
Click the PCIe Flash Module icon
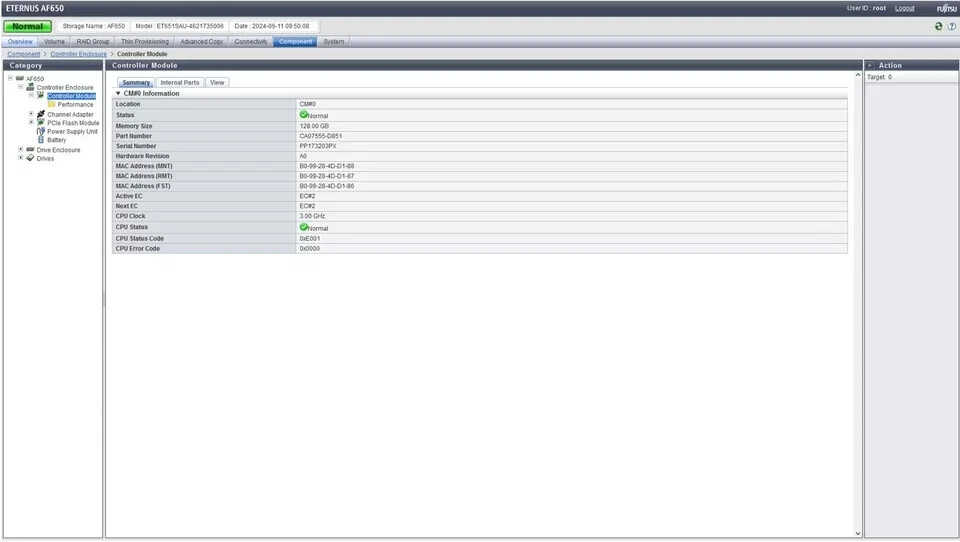[x=41, y=123]
